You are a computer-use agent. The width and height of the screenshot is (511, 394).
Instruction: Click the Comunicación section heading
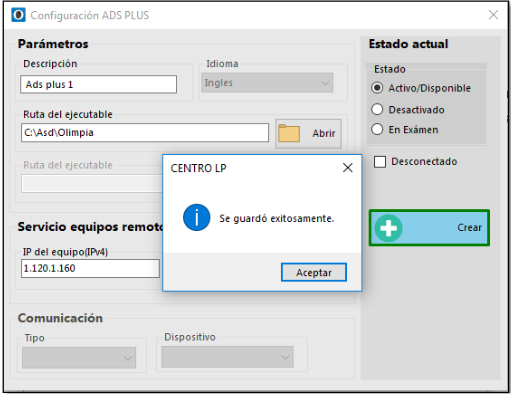point(60,318)
